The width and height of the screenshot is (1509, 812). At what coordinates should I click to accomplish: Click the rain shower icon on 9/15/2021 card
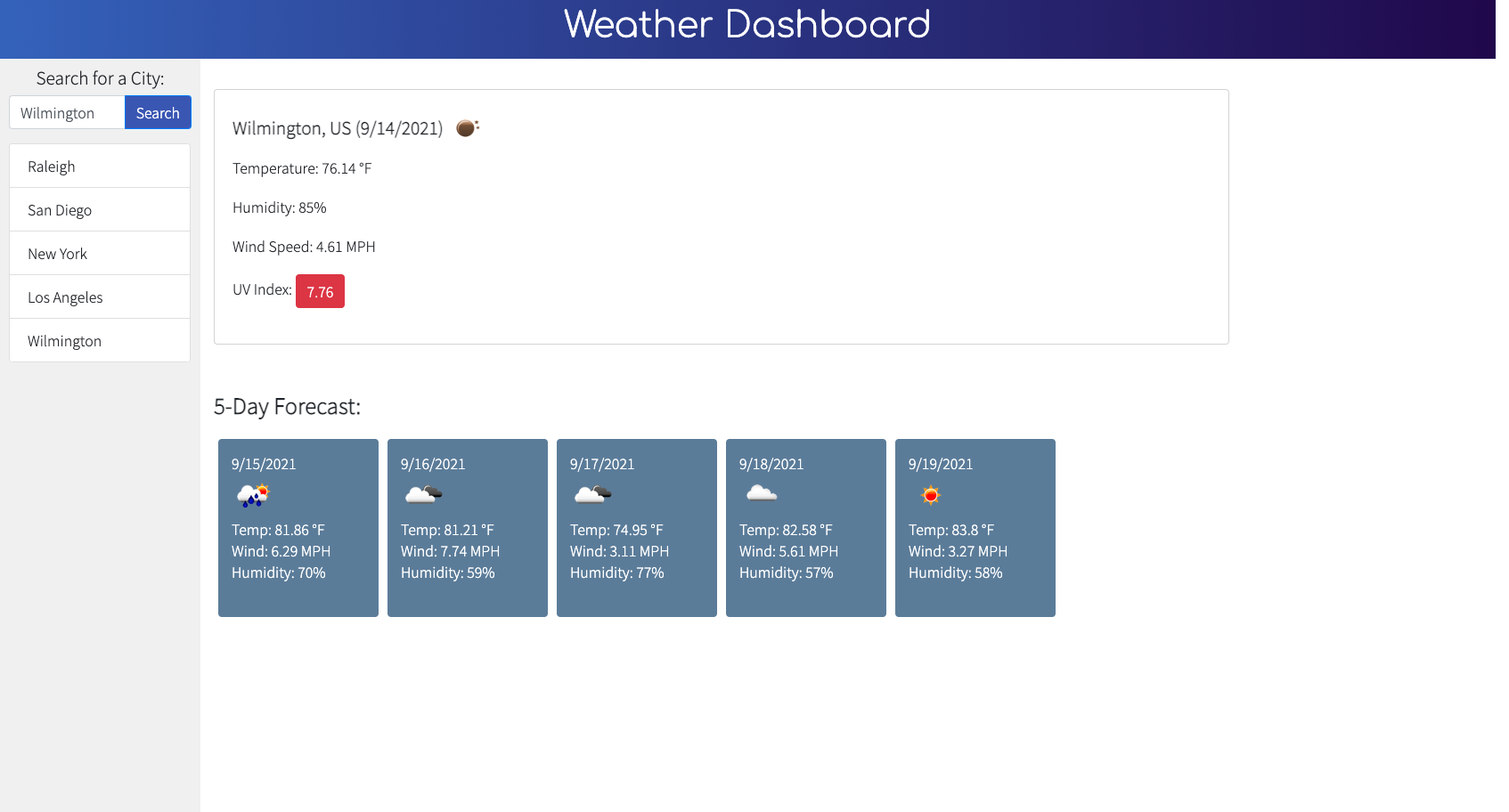pos(252,496)
